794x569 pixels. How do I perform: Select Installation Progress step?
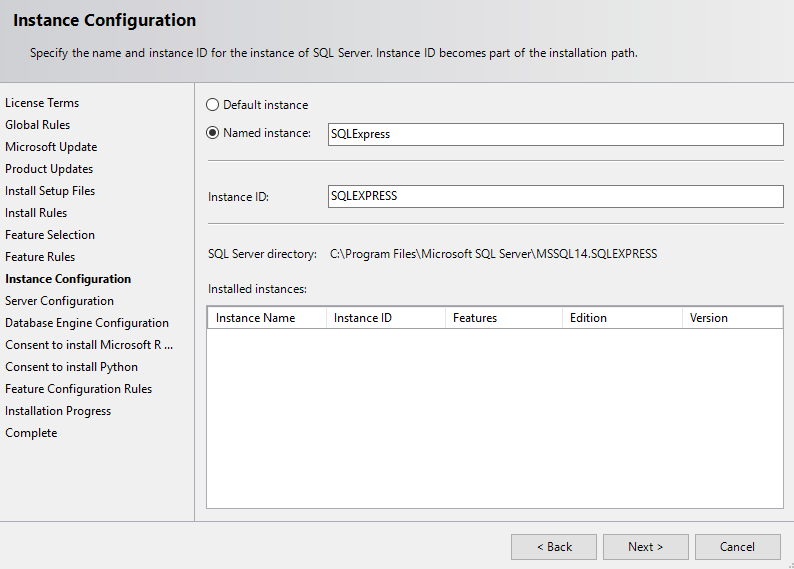(58, 411)
